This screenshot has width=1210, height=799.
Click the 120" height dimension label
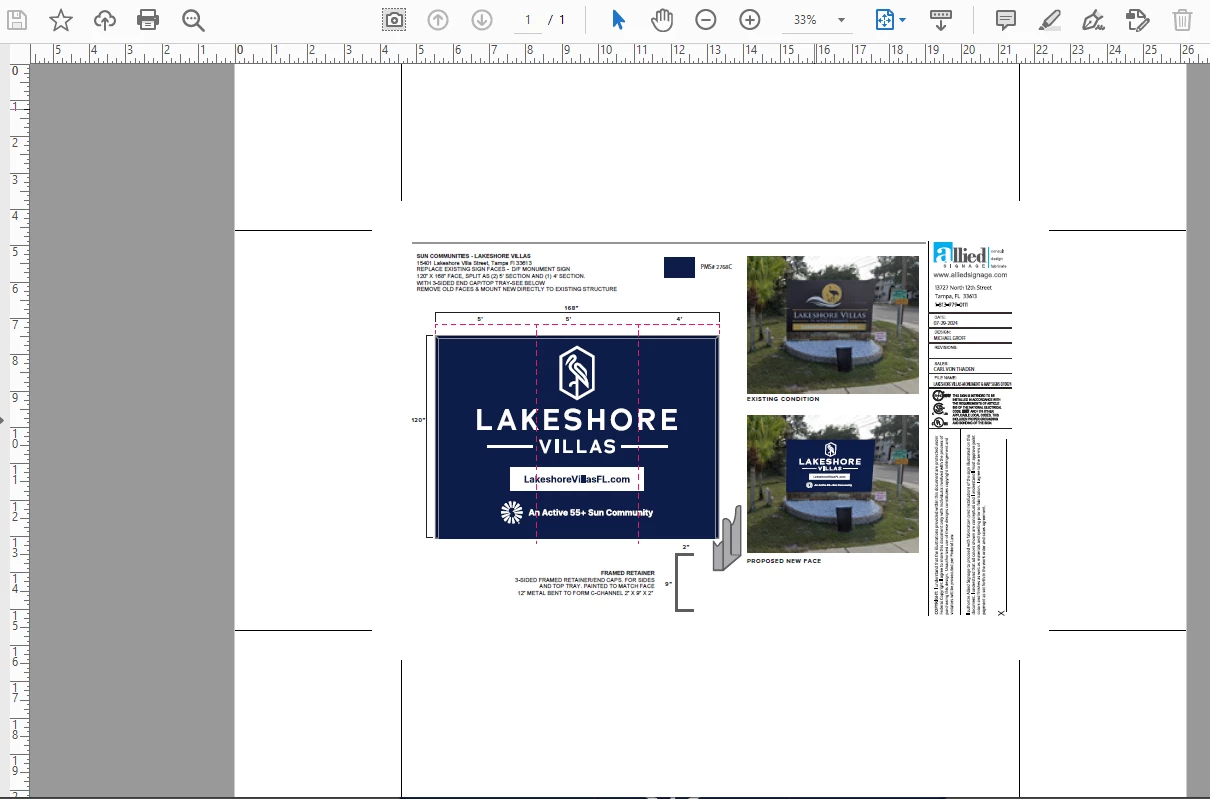coord(419,420)
